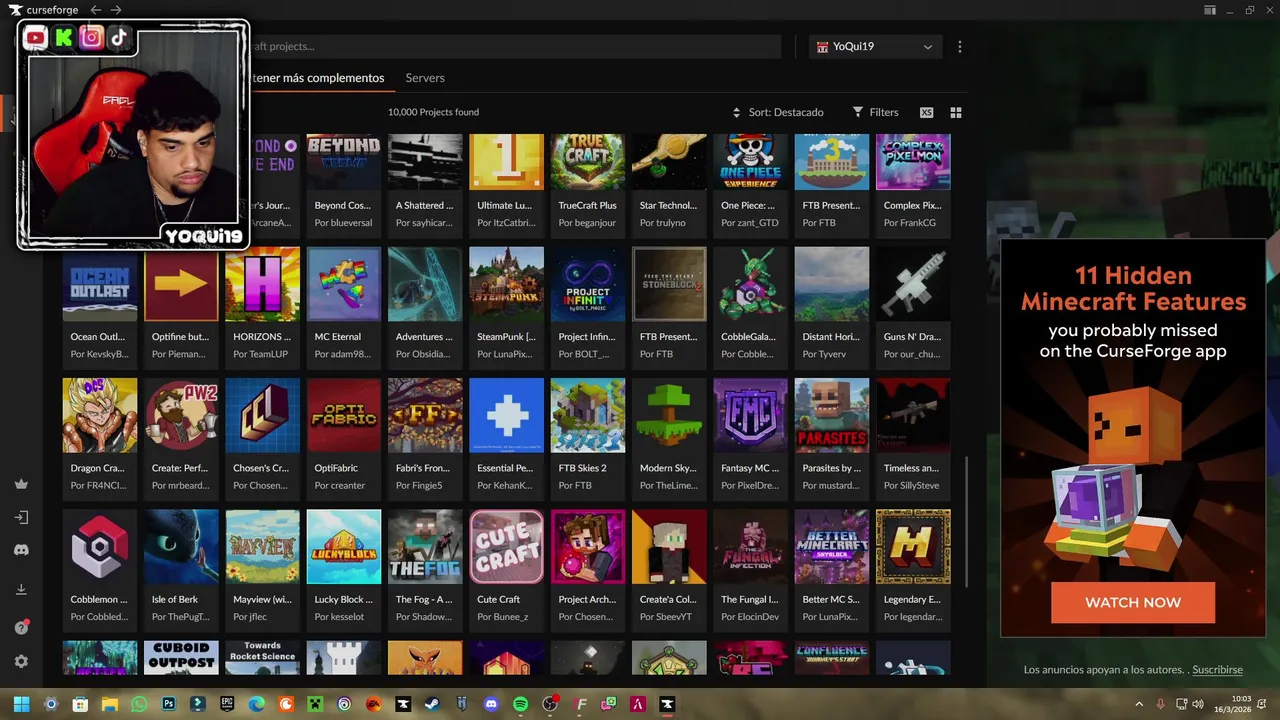Image resolution: width=1280 pixels, height=720 pixels.
Task: Open the Sort: Destacado dropdown
Action: click(x=778, y=112)
